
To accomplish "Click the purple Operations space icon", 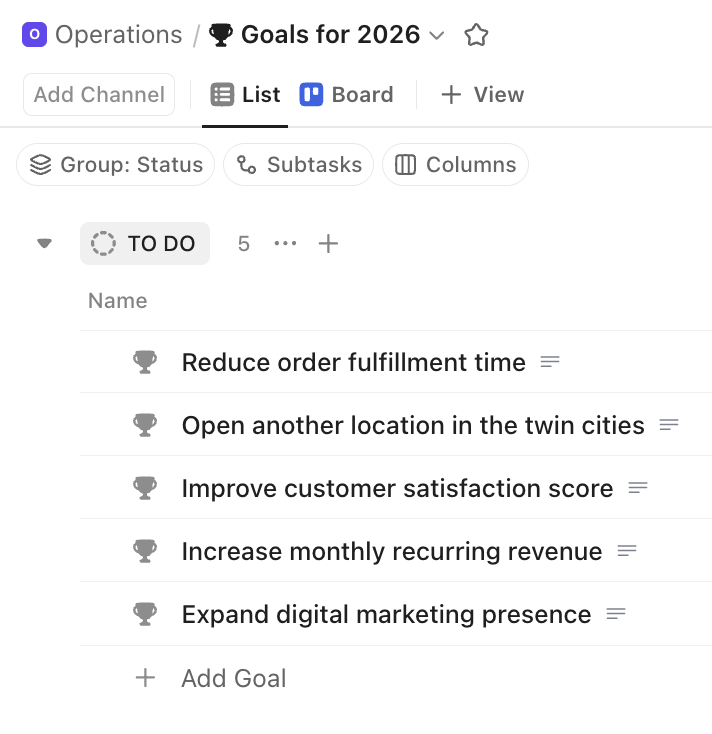I will tap(34, 36).
